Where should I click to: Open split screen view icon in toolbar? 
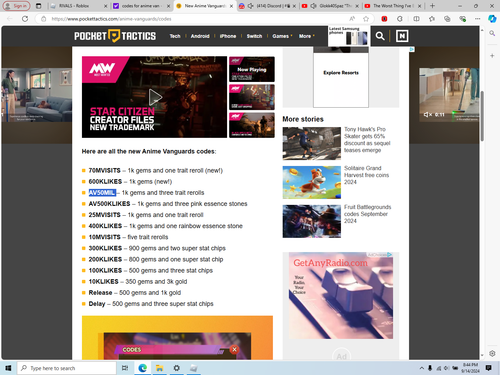[416, 19]
